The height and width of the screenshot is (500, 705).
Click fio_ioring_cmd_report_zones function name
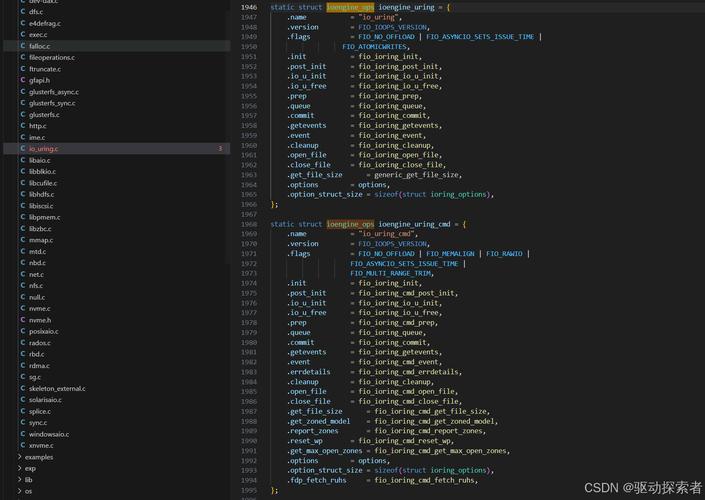click(428, 431)
